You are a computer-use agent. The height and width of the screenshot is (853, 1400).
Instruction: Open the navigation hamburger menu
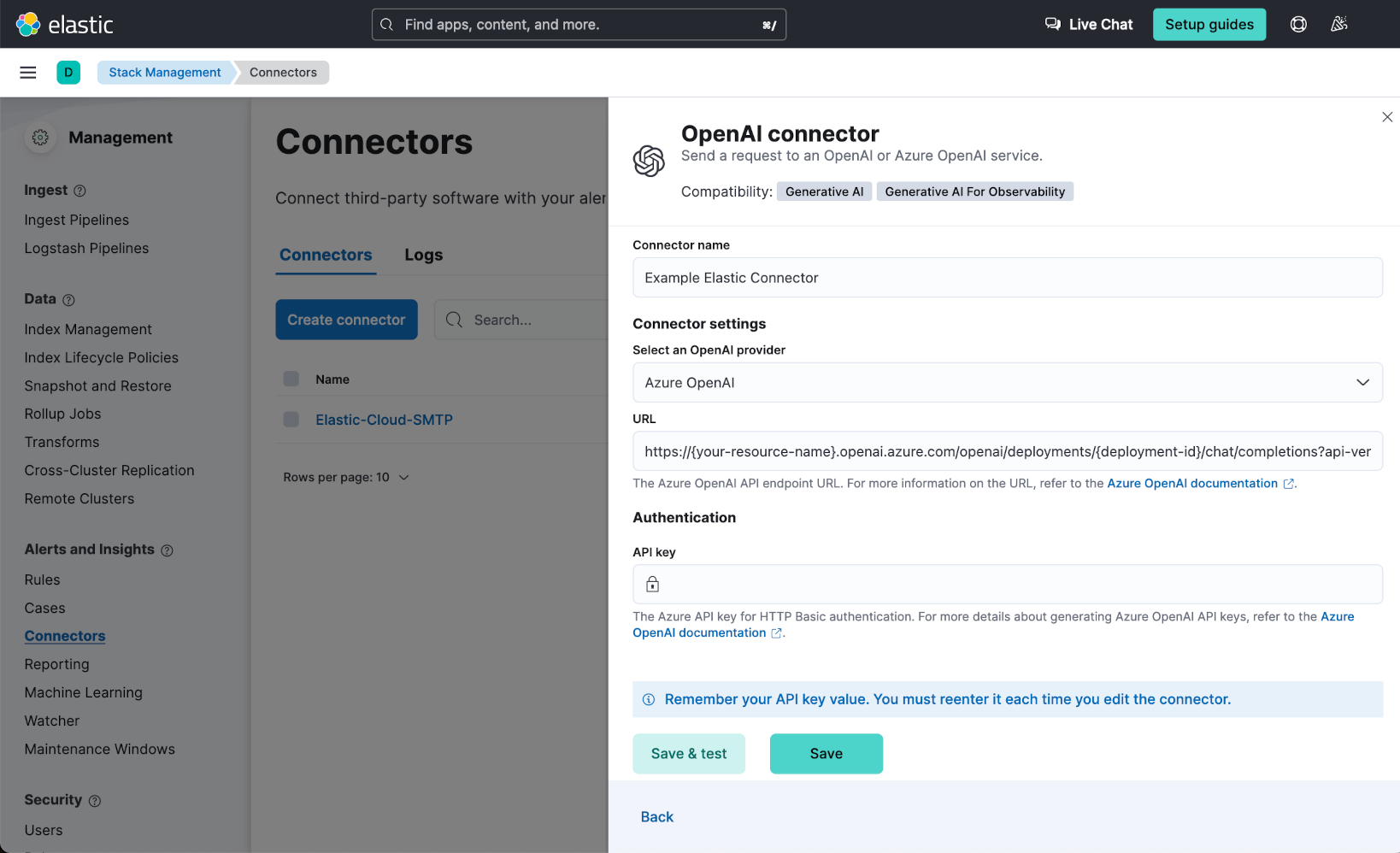tap(27, 72)
